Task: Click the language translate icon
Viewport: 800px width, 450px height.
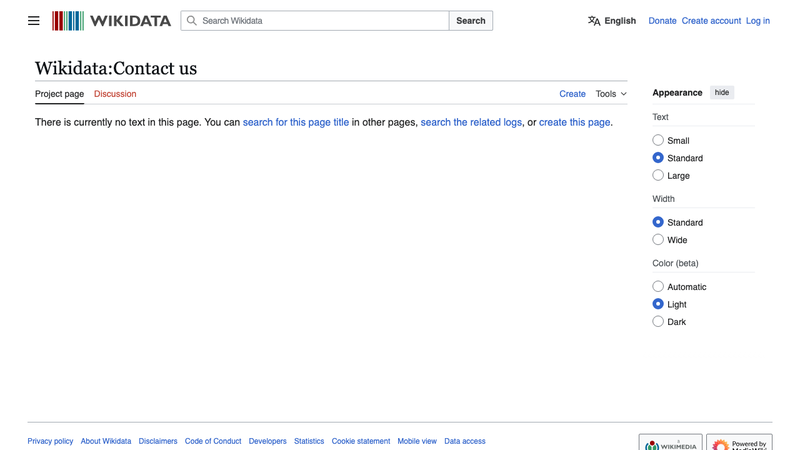Action: coord(594,21)
